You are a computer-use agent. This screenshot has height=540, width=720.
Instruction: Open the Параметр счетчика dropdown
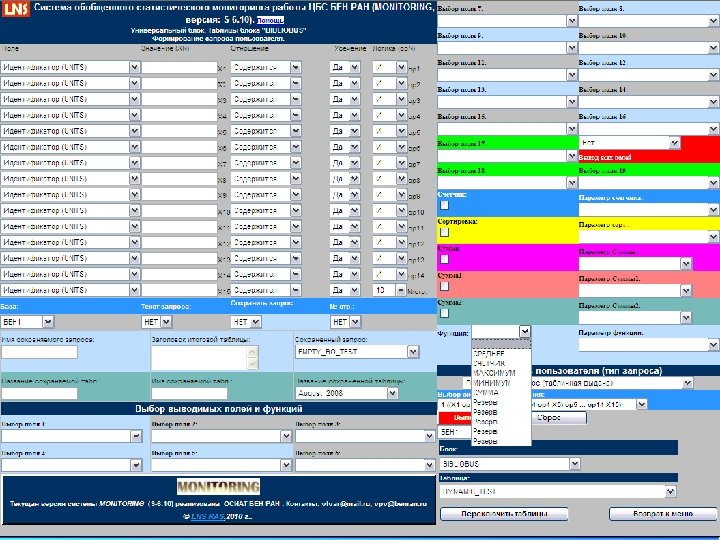click(649, 210)
